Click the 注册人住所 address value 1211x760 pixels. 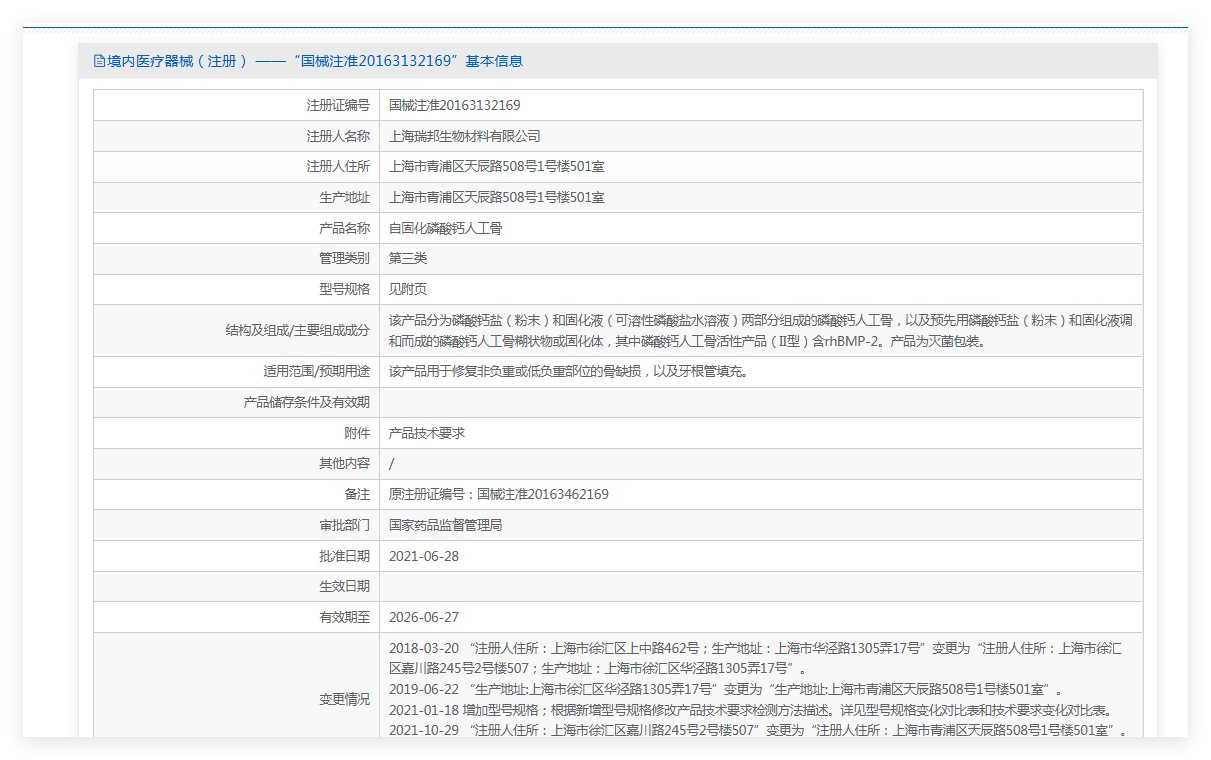pyautogui.click(x=496, y=167)
